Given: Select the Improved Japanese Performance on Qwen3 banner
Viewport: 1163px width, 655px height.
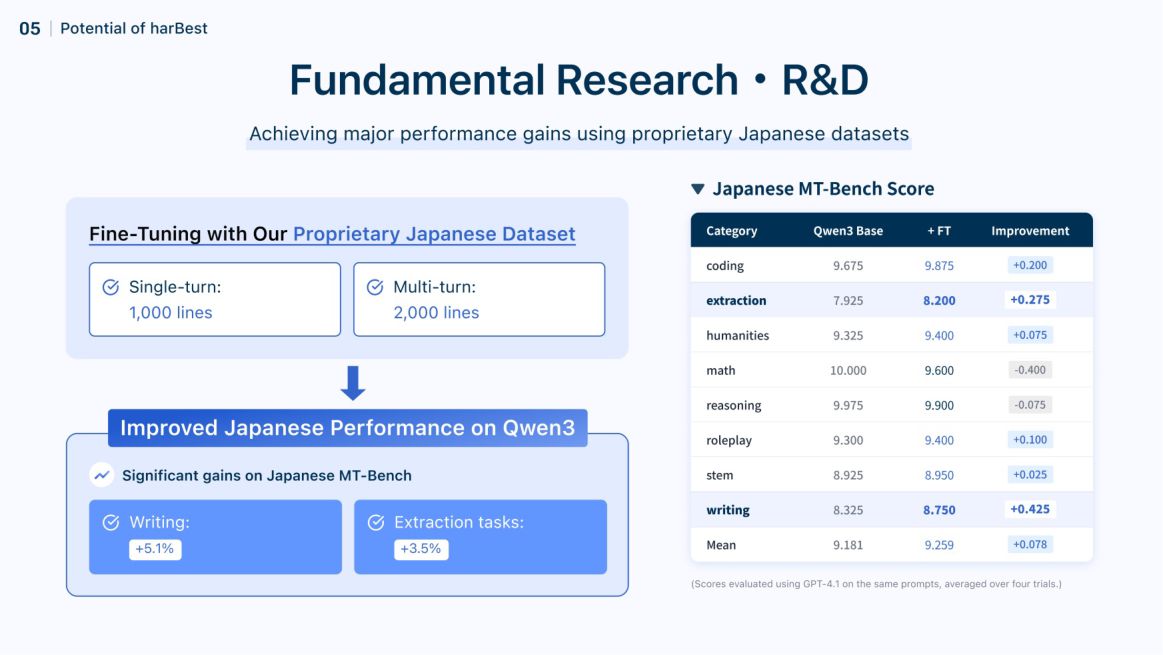Looking at the screenshot, I should point(348,428).
